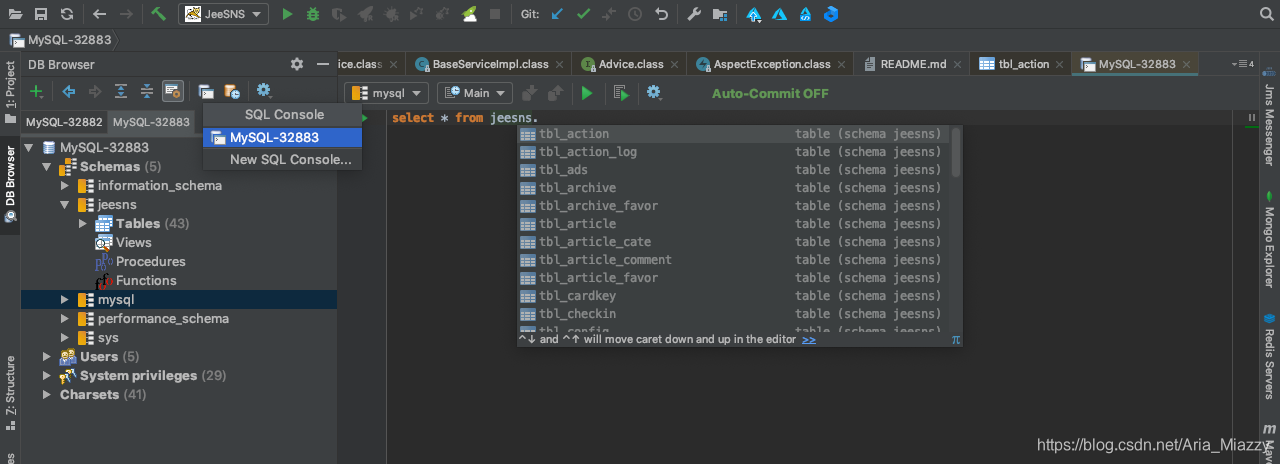Switch to the README.md tab
The image size is (1280, 464).
pyautogui.click(x=913, y=64)
